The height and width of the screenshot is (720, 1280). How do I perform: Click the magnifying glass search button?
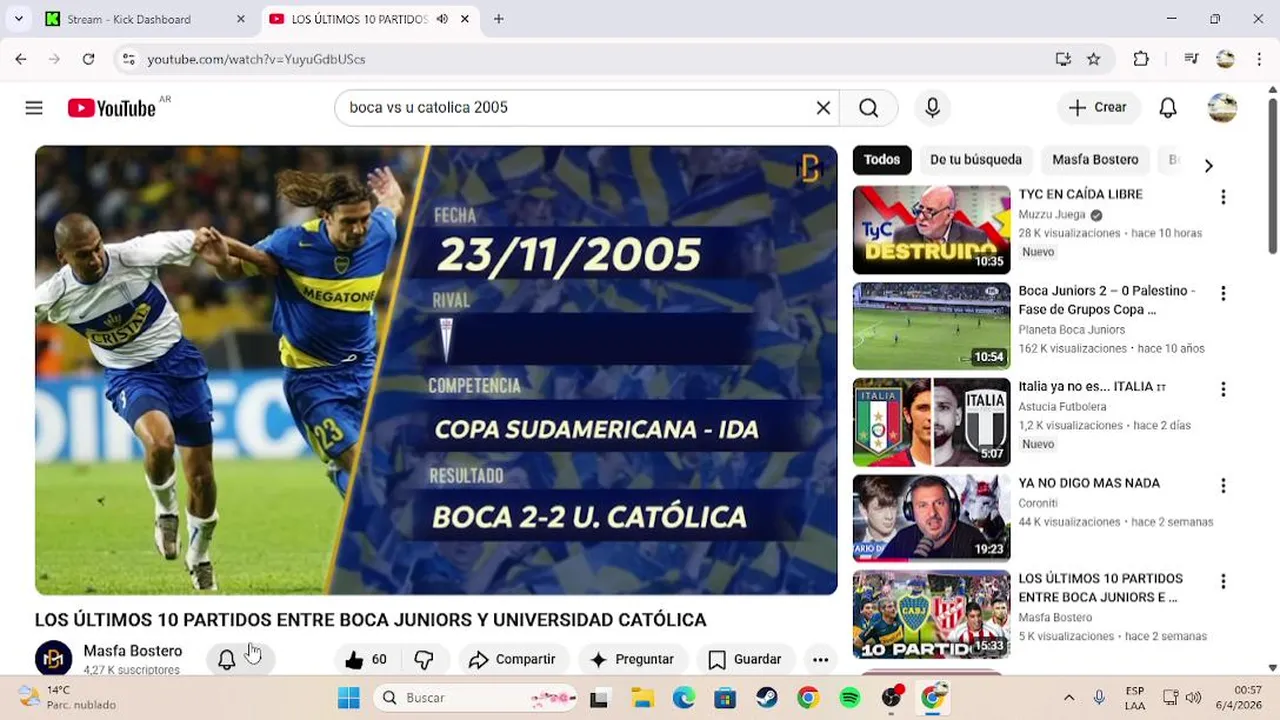coord(868,108)
